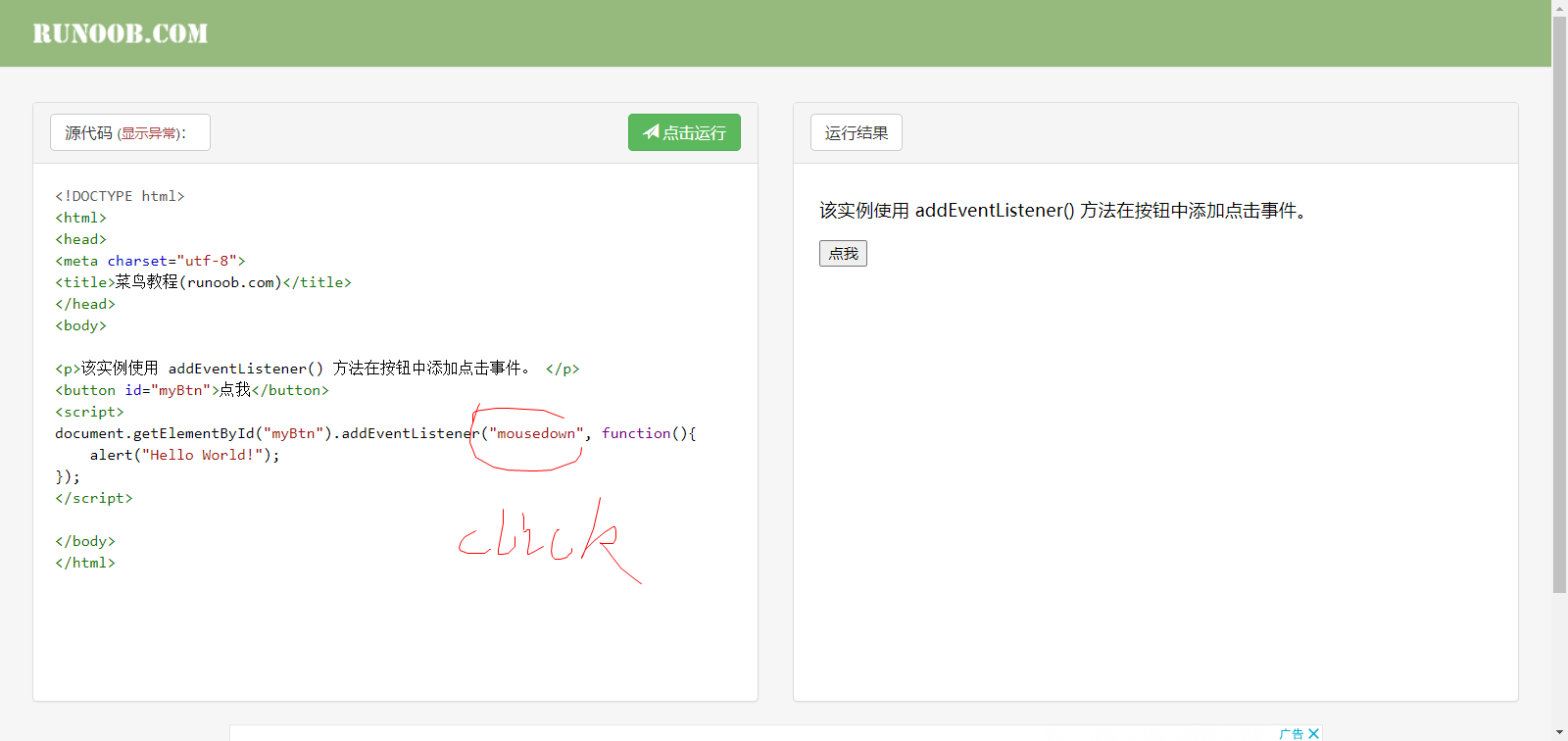Image resolution: width=1568 pixels, height=741 pixels.
Task: Click the closing </script> tag line
Action: [x=93, y=498]
